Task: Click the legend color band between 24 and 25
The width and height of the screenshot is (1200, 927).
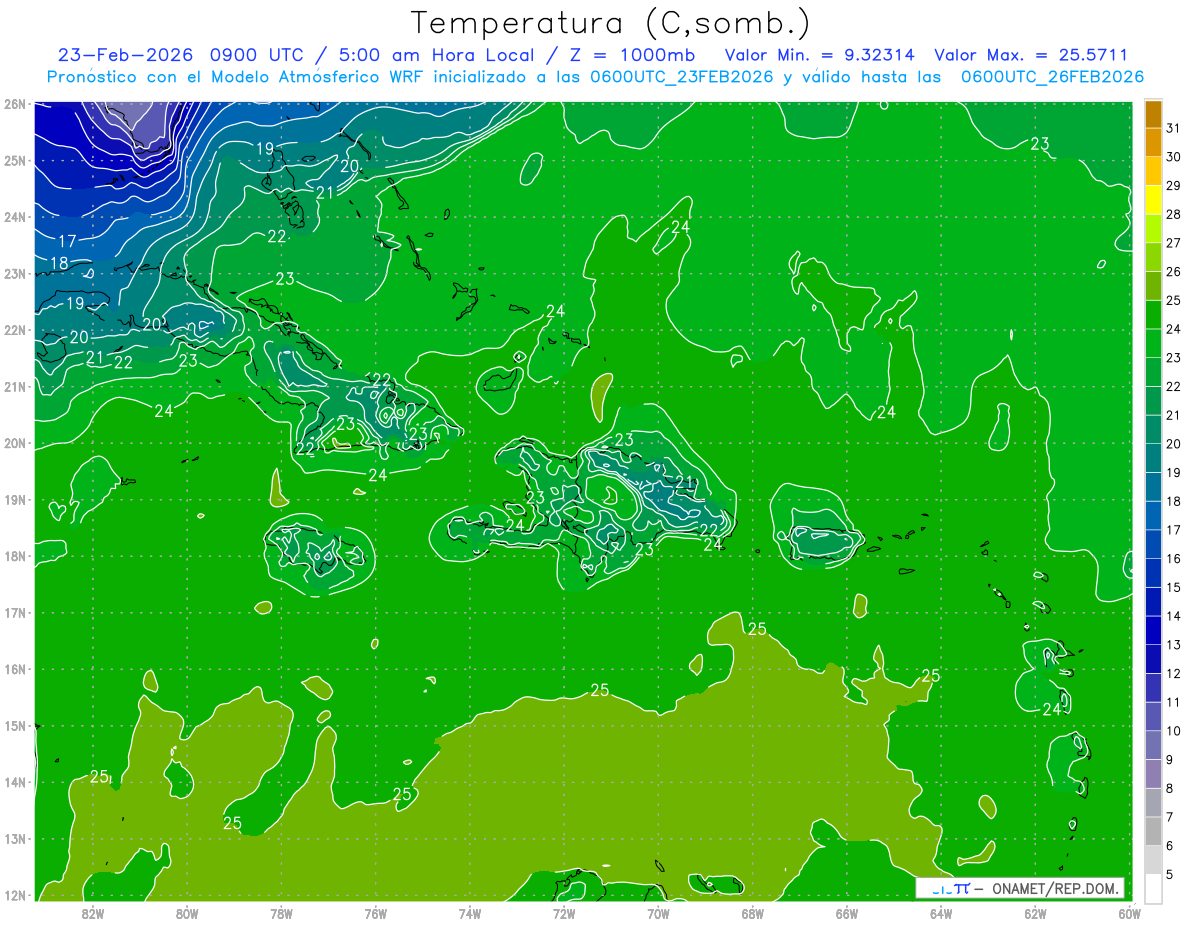Action: tap(1153, 316)
